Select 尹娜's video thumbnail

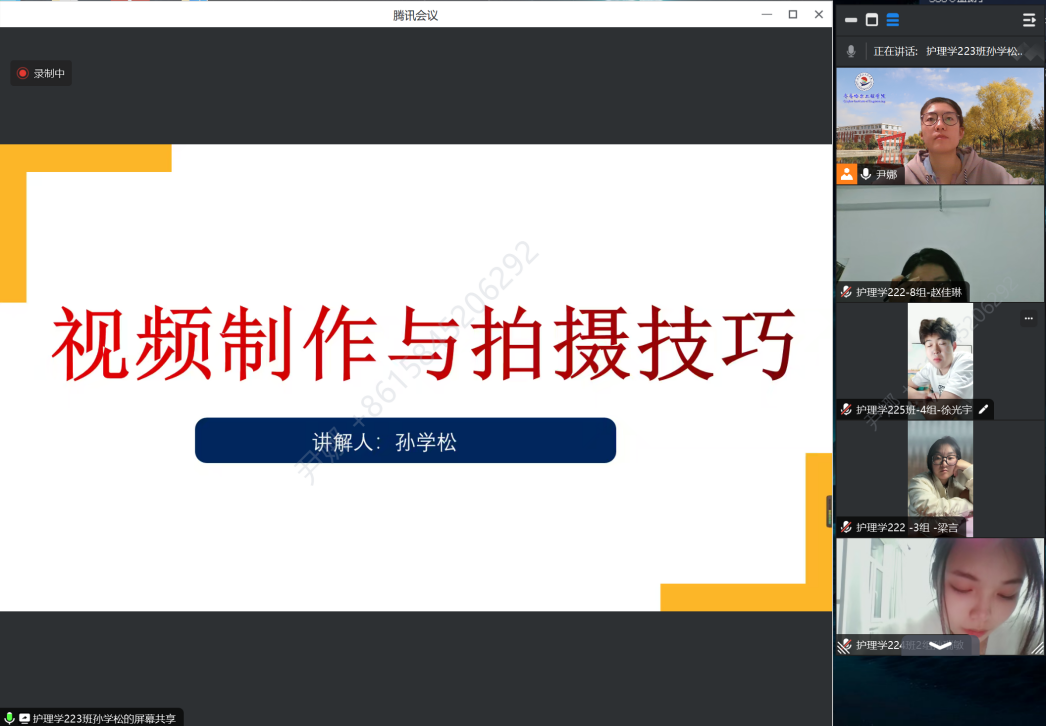940,120
